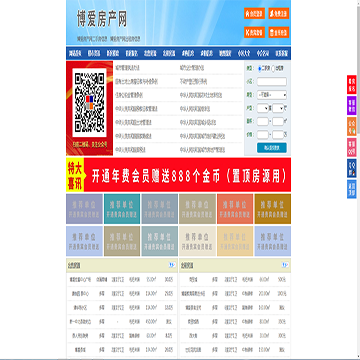The height and width of the screenshot is (360, 360).
Task: Click the blue search submit button
Action: (x=272, y=148)
